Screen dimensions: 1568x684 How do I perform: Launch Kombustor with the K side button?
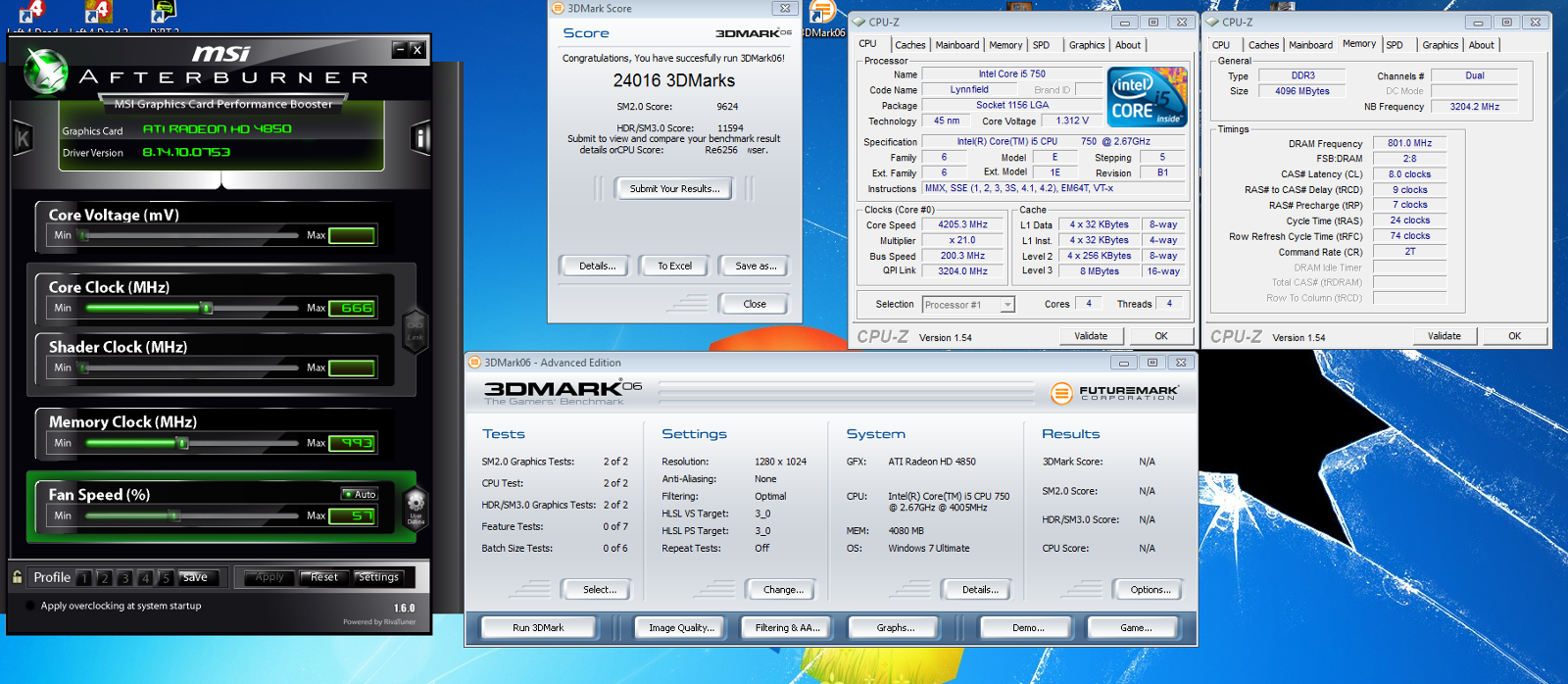(23, 139)
